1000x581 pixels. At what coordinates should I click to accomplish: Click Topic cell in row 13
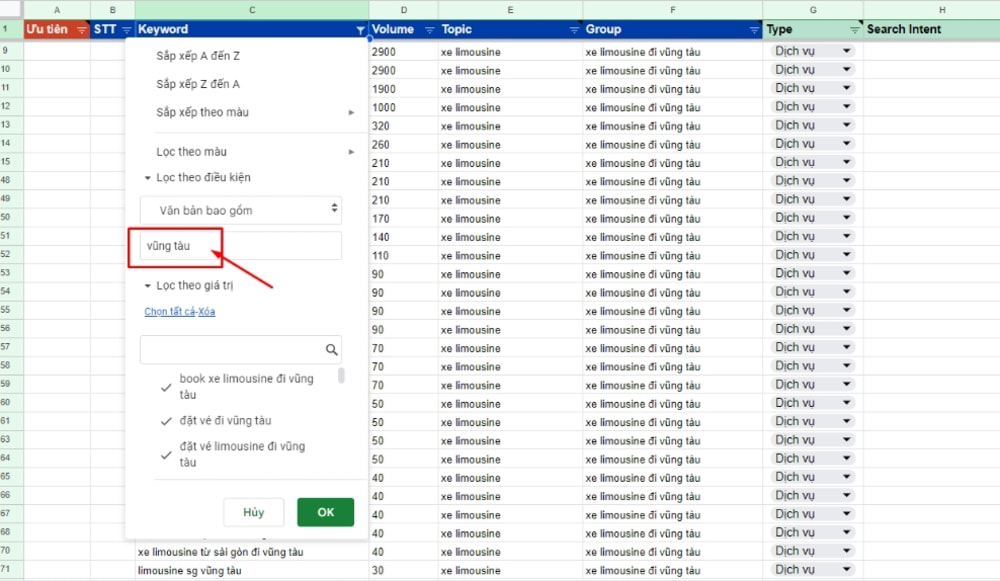click(510, 126)
